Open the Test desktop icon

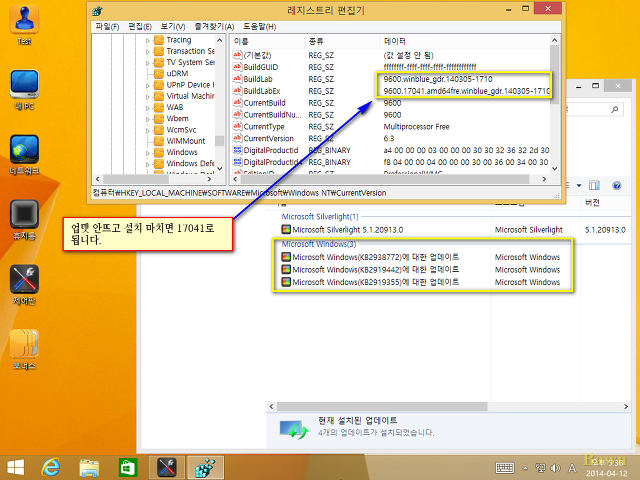(24, 23)
